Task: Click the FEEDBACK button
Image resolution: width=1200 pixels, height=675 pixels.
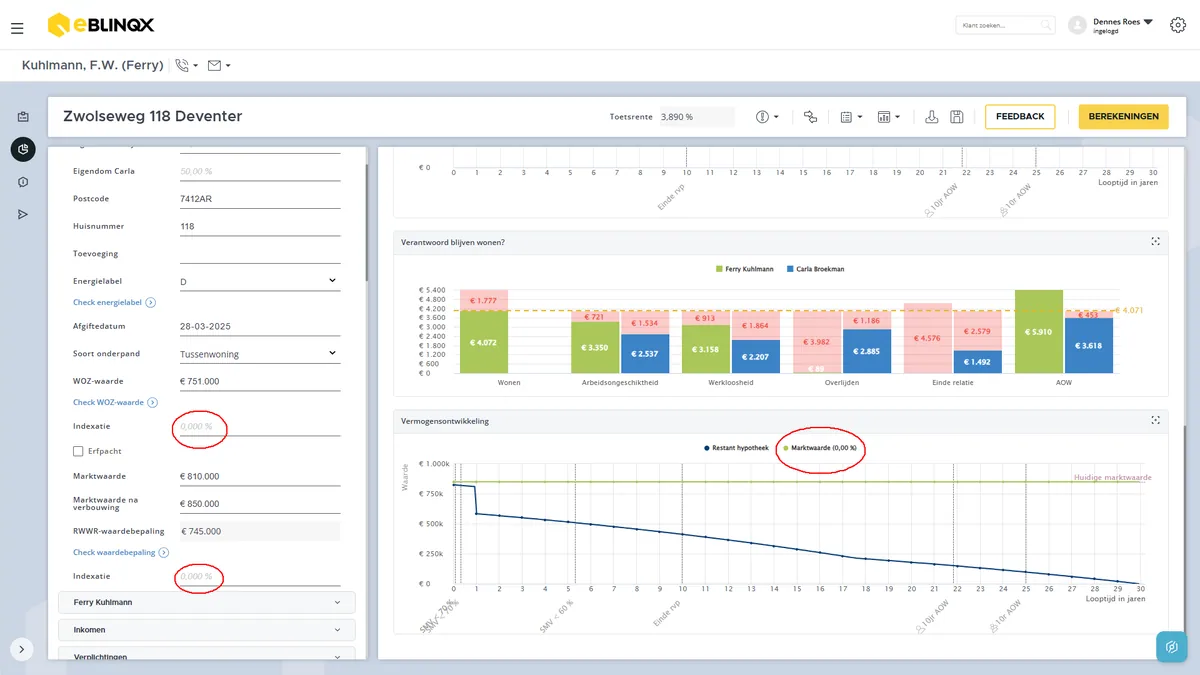Action: [1020, 117]
